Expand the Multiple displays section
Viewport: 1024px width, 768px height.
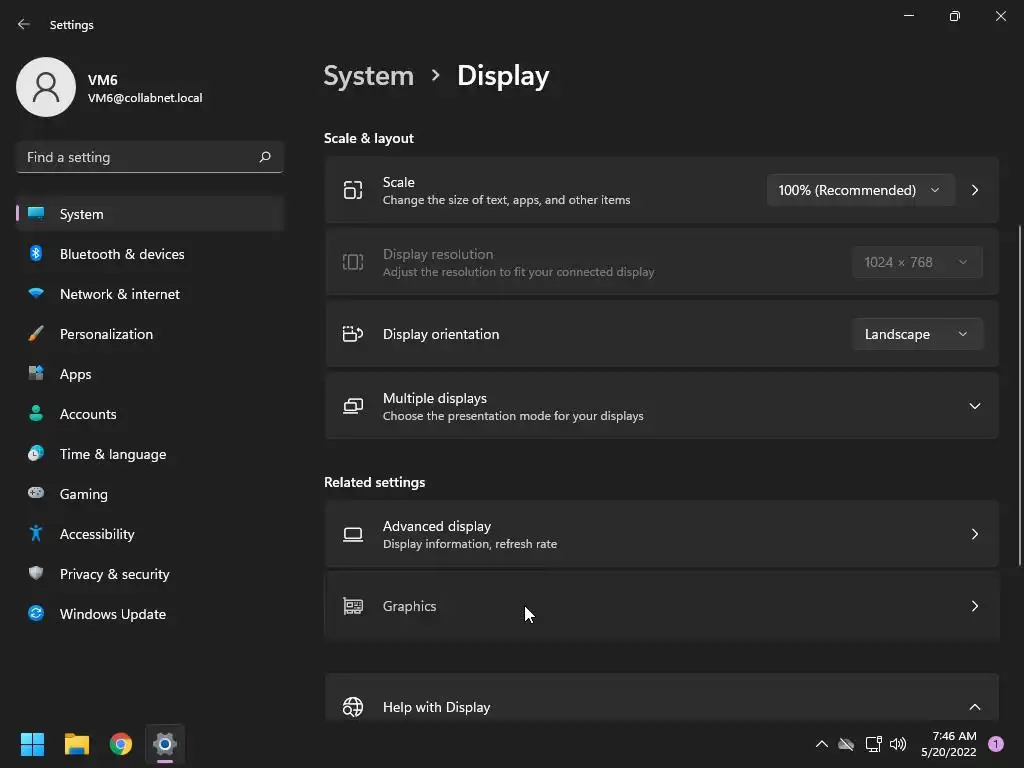click(x=974, y=406)
